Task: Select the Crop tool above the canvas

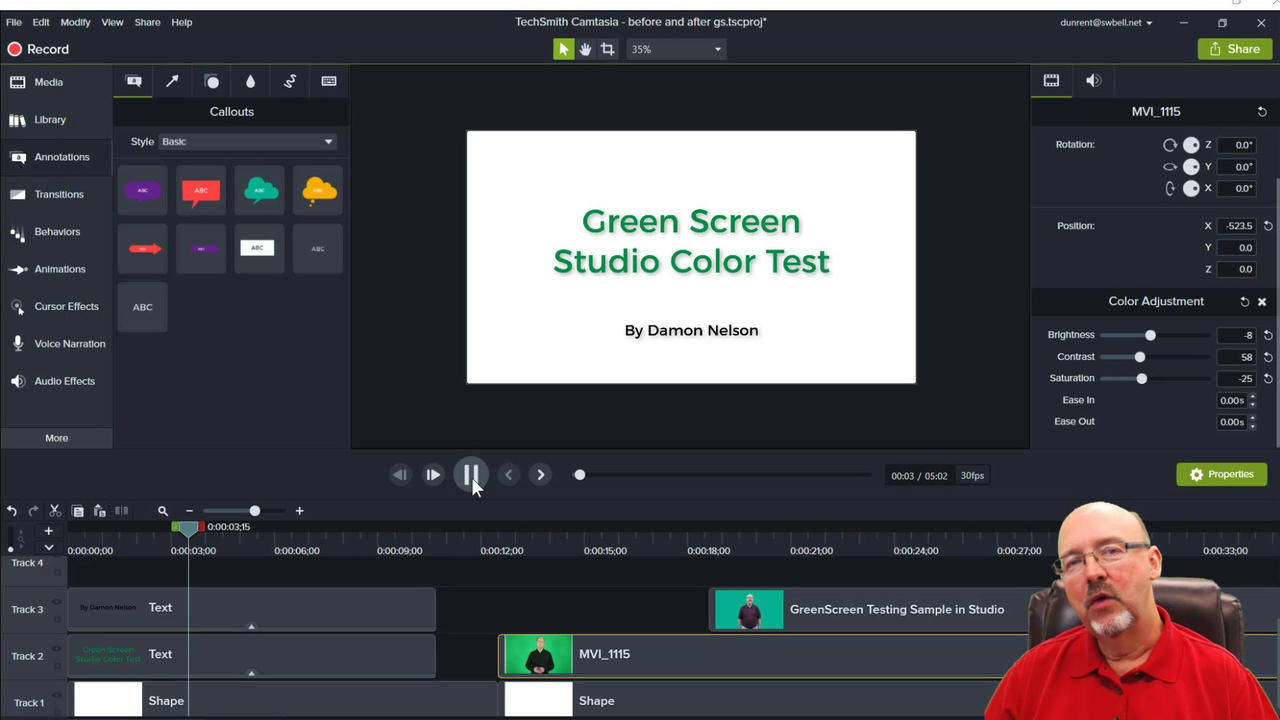Action: 607,48
